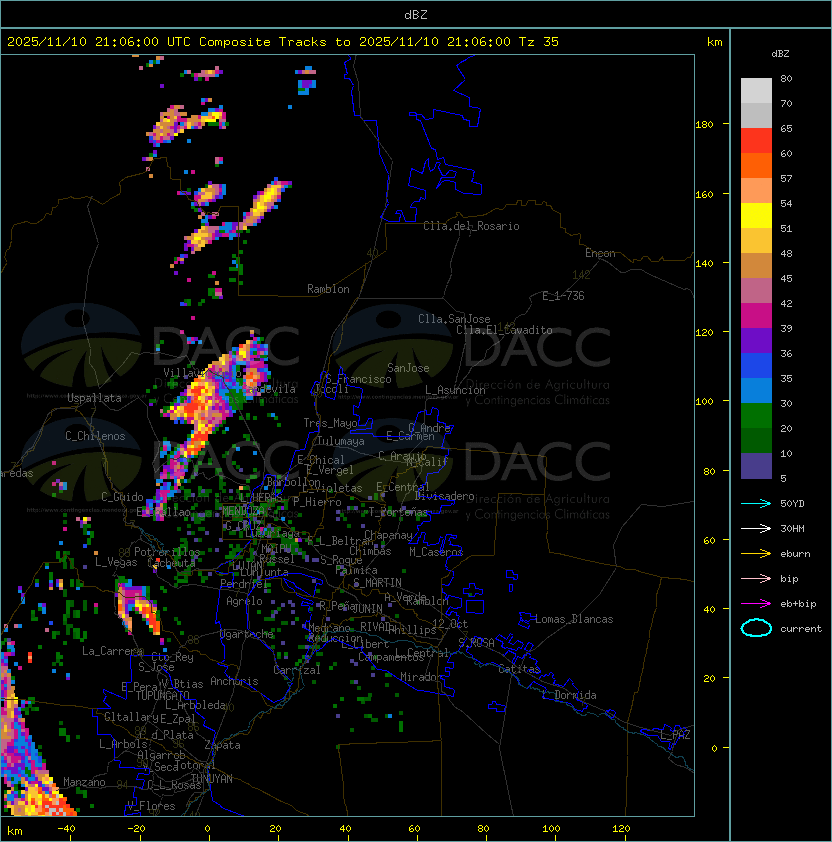Viewport: 832px width, 842px height.
Task: Click the 'Clla.del_Rosario' map label
Action: coord(471,226)
